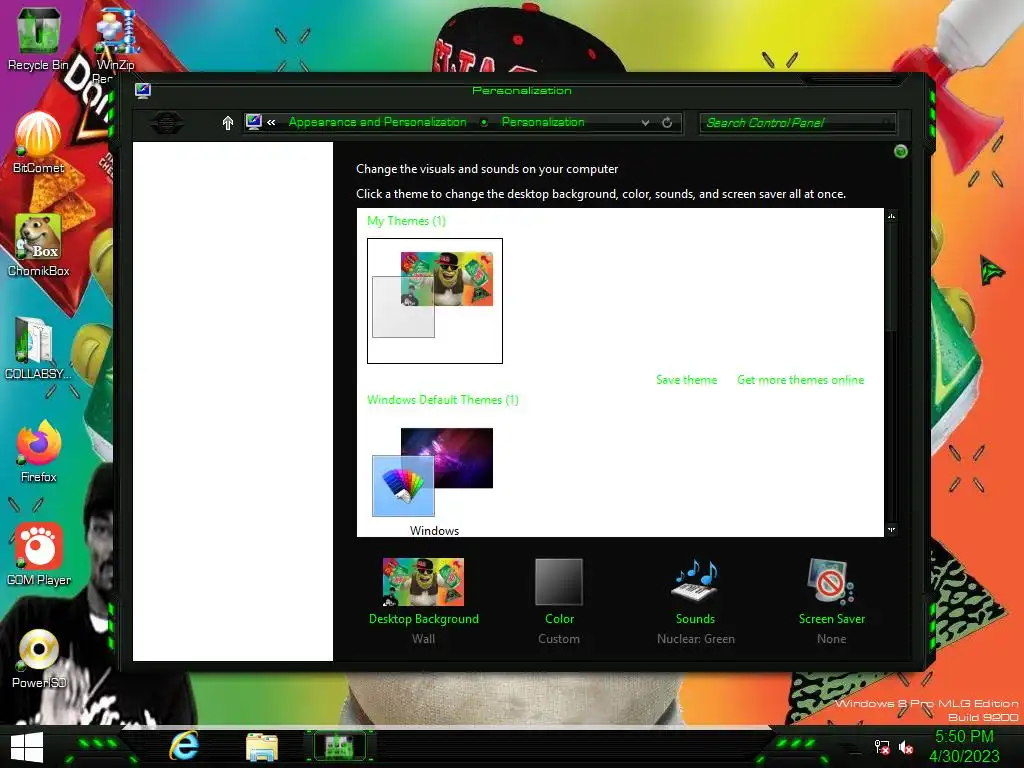The width and height of the screenshot is (1024, 768).
Task: Click the Custom color value text
Action: (x=559, y=639)
